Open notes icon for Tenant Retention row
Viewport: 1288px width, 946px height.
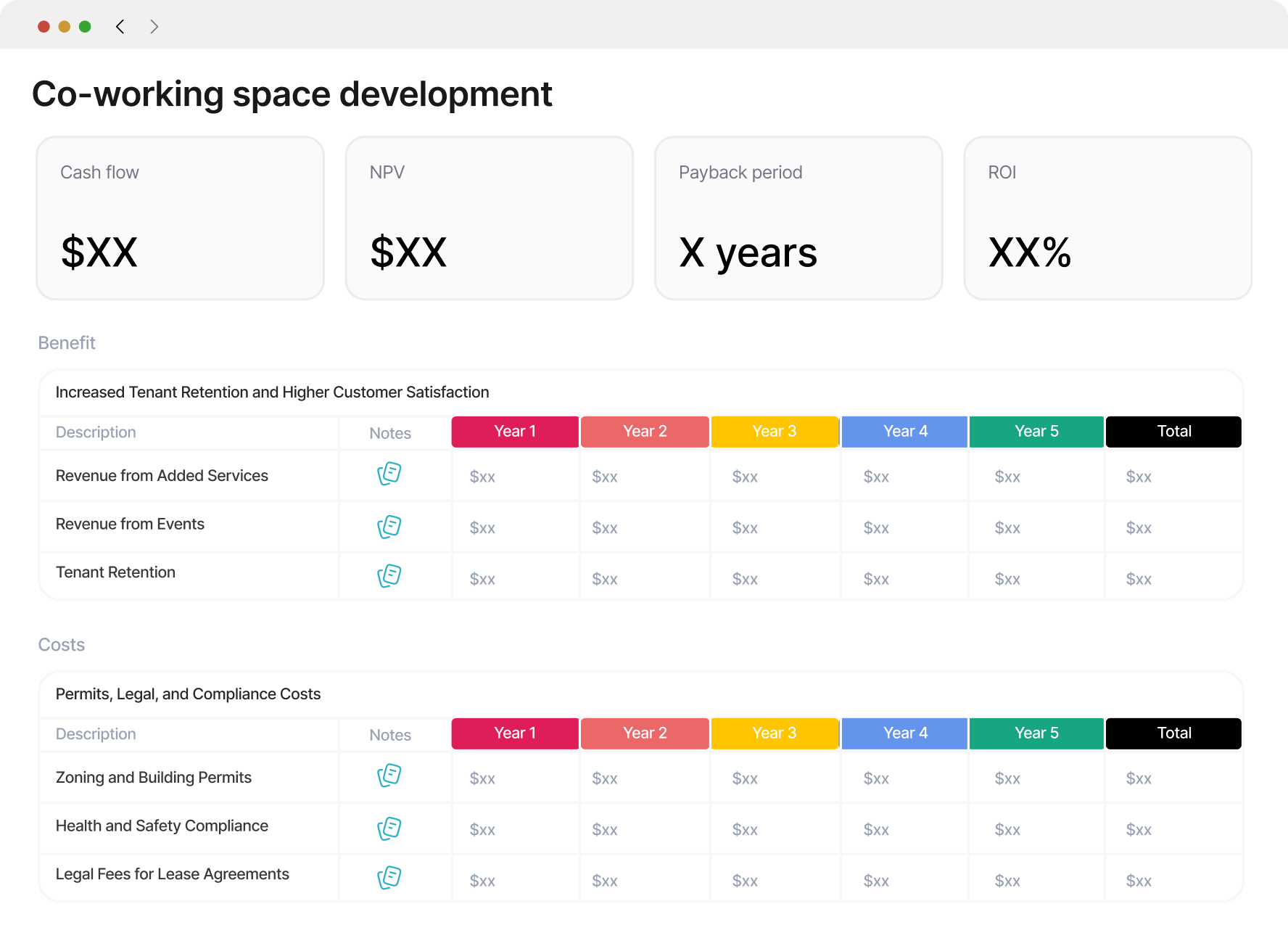(389, 576)
